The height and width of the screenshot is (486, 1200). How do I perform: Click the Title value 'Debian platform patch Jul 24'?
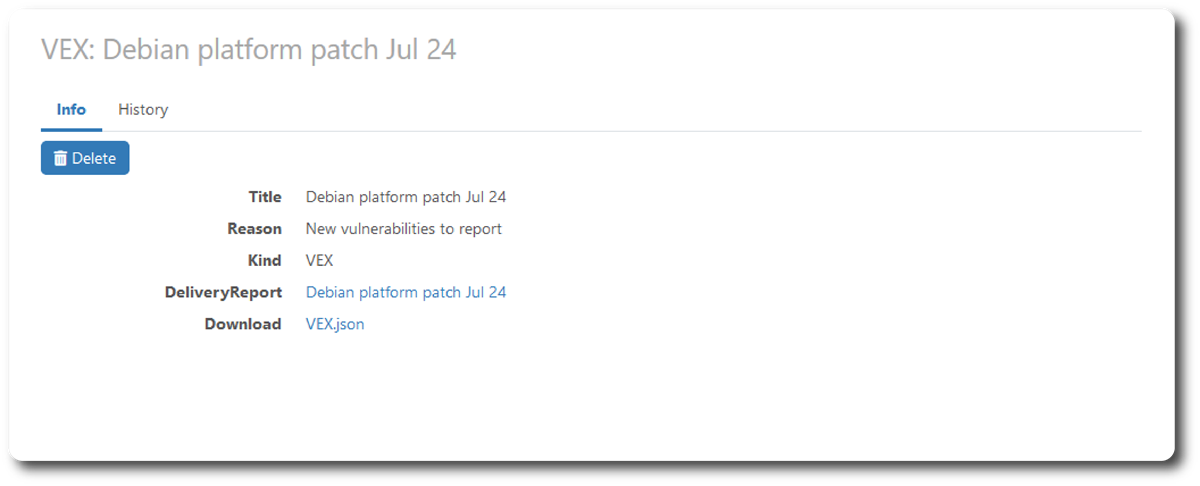(405, 197)
